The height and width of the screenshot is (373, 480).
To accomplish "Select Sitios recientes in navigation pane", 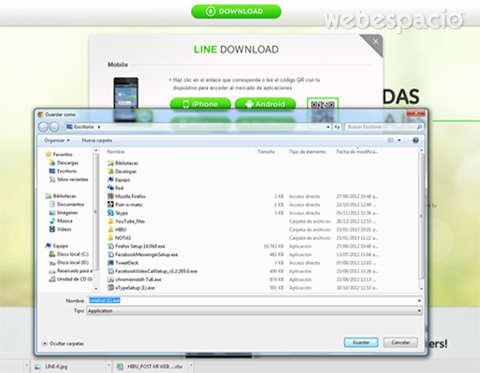I will pos(69,179).
